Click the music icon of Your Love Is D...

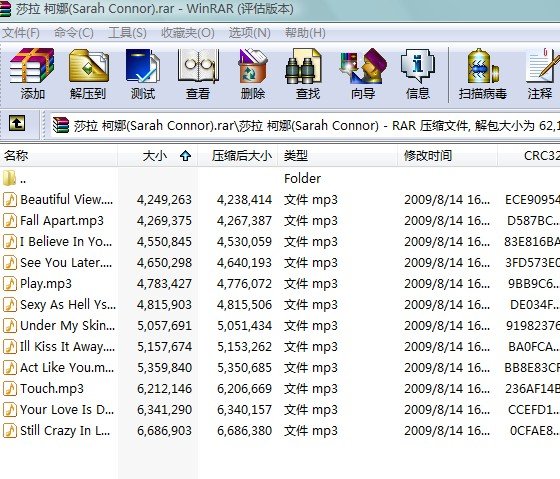(10, 410)
